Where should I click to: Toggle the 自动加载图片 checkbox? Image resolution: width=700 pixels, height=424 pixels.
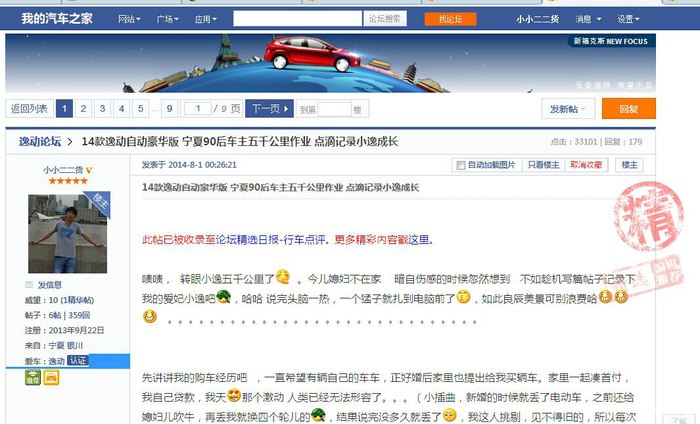[461, 166]
